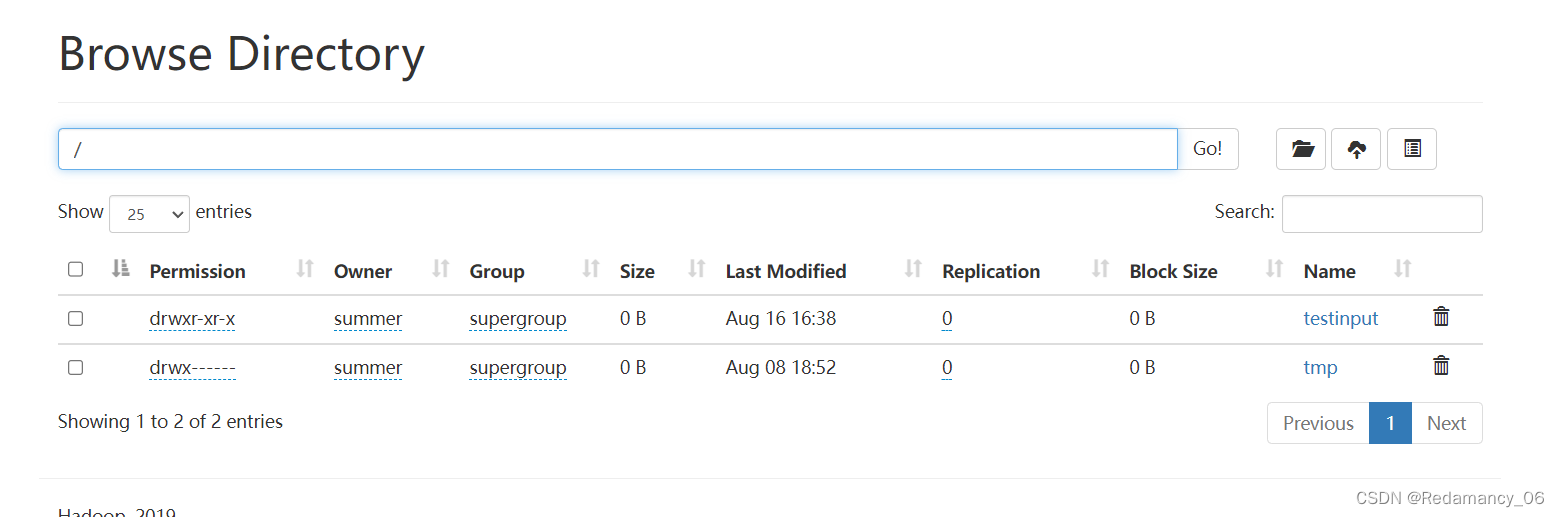This screenshot has width=1559, height=517.
Task: Click the Replication column header
Action: tap(991, 271)
